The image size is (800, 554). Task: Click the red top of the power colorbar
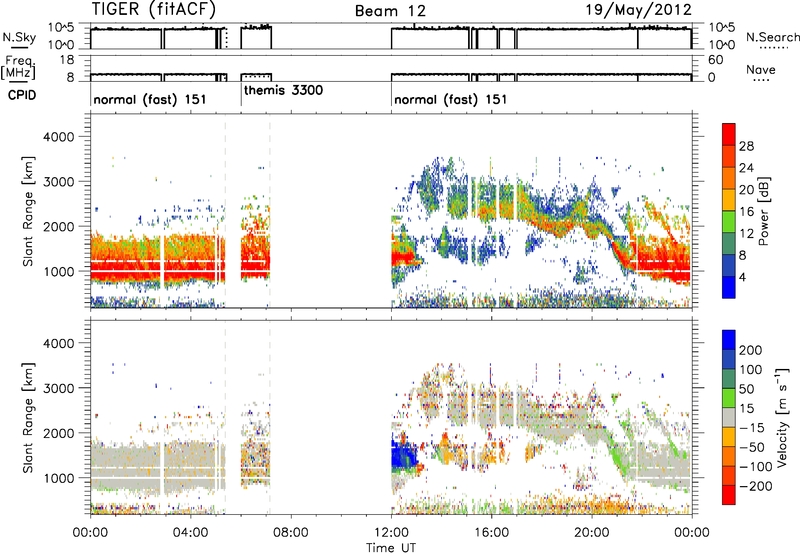729,134
